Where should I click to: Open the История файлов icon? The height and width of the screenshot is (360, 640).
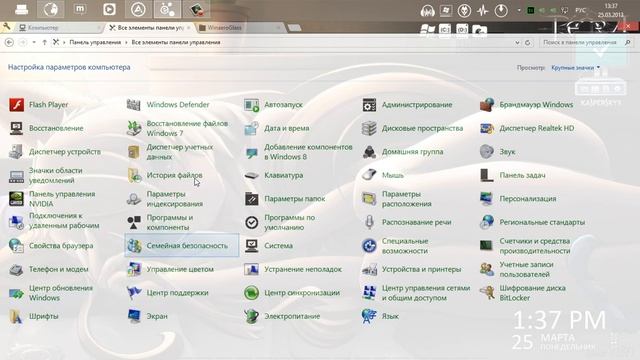tap(134, 175)
